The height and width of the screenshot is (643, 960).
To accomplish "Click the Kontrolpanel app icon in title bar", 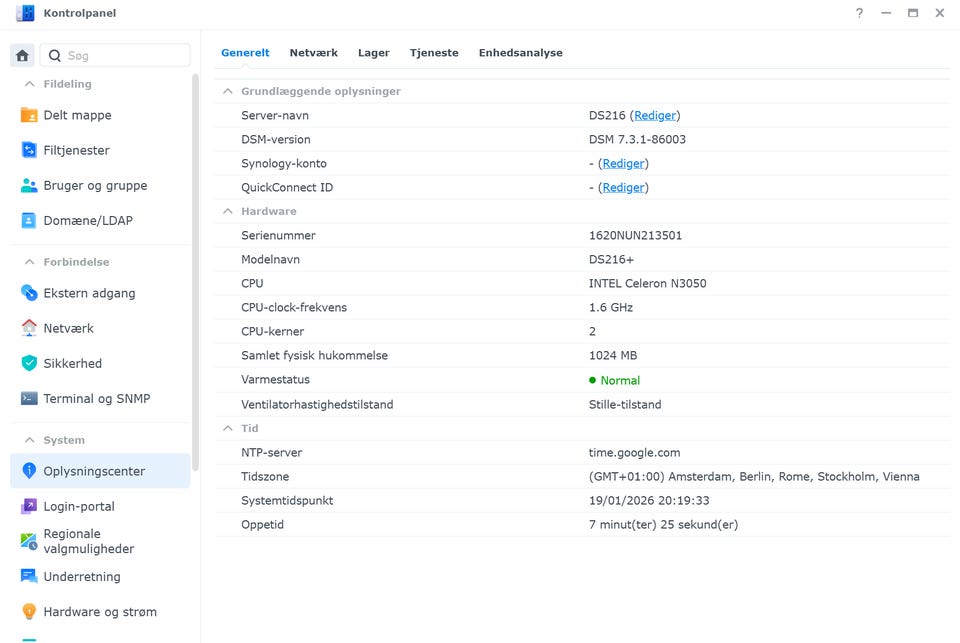I will 25,13.
